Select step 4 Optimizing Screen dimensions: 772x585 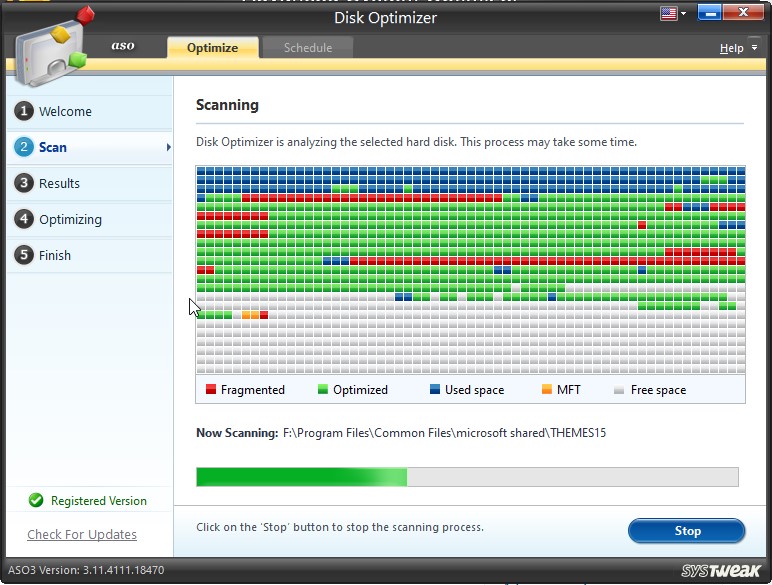(x=90, y=219)
